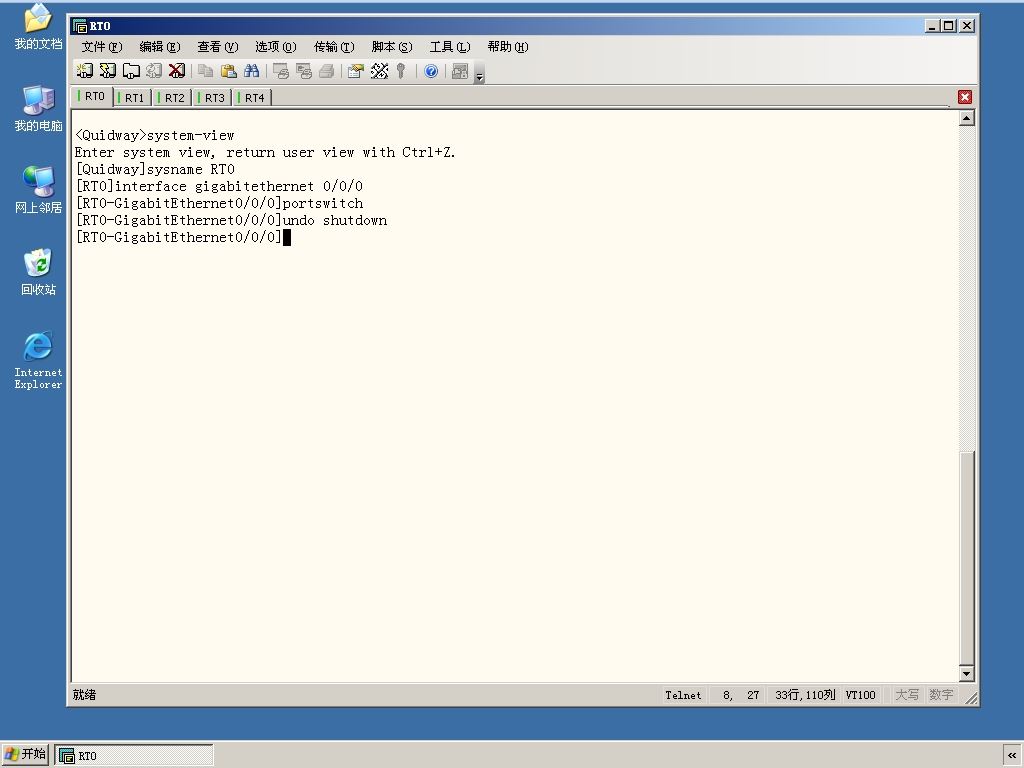The image size is (1024, 768).
Task: Switch to the RT1 session tab
Action: click(133, 98)
